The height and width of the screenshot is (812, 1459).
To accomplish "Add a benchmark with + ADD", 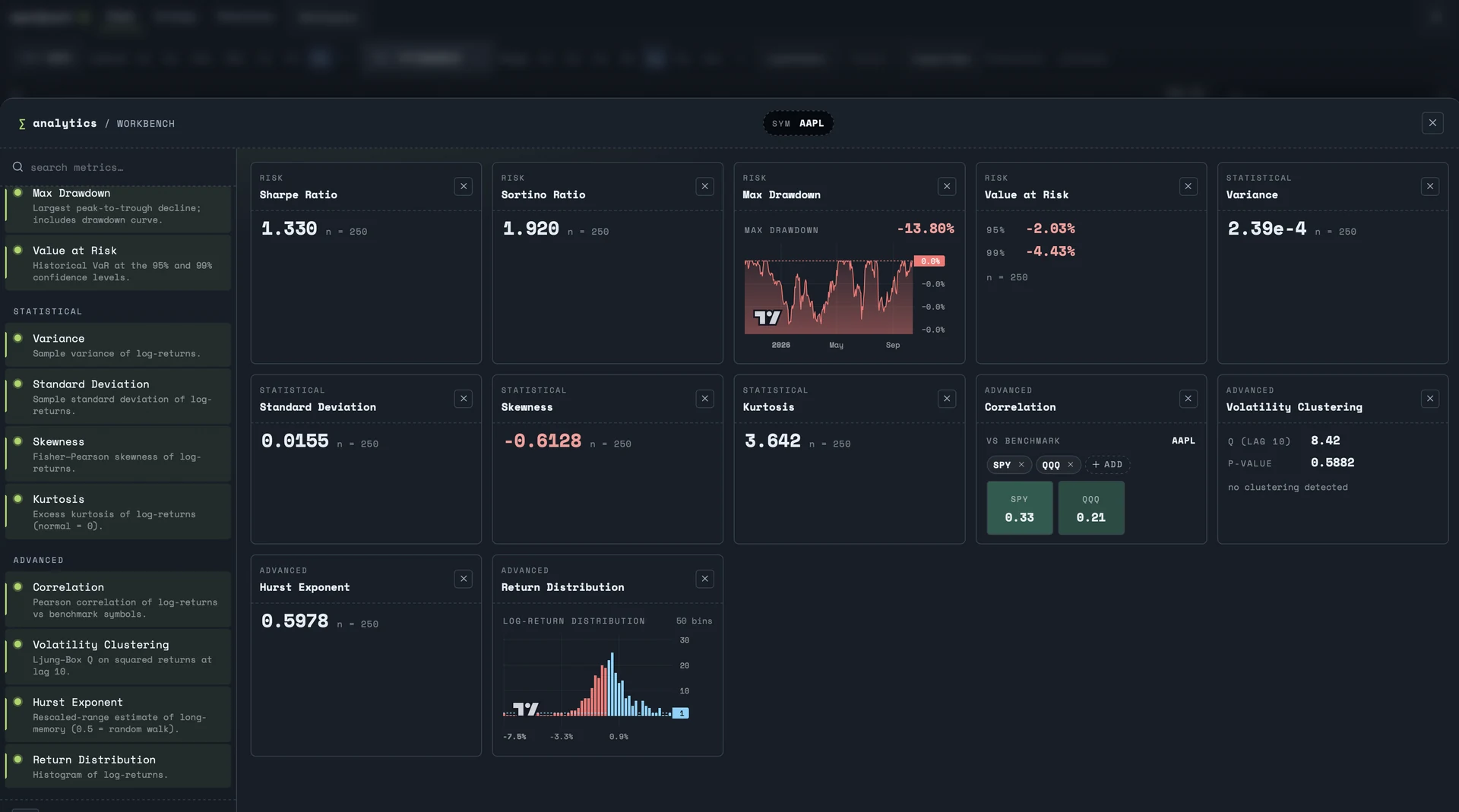I will [x=1107, y=465].
